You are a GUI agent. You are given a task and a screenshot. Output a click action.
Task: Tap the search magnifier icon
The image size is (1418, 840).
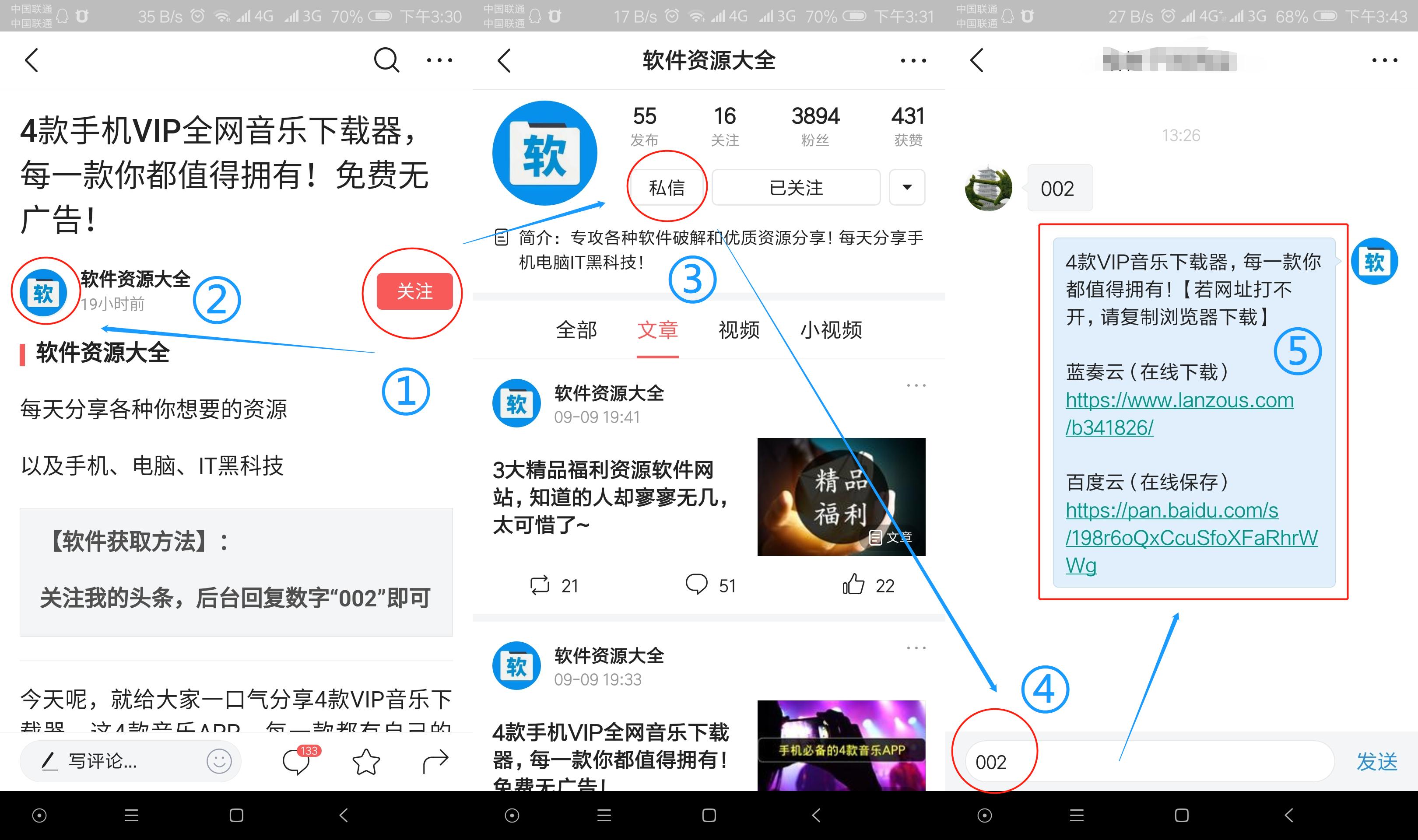tap(386, 59)
